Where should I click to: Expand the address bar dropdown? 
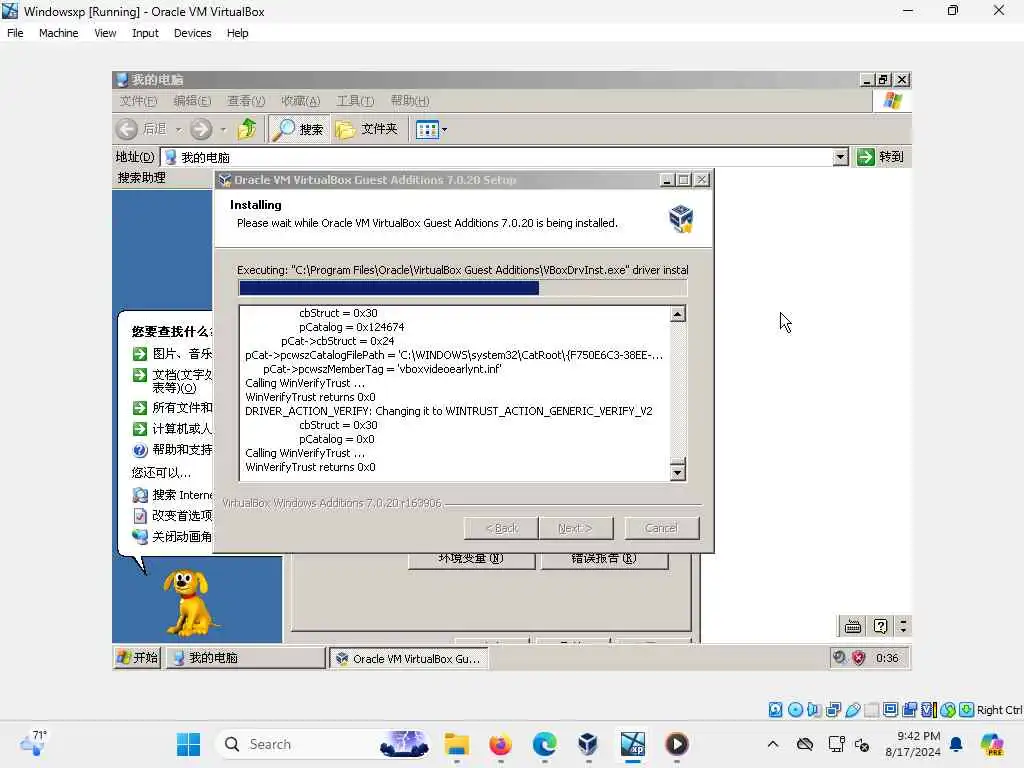click(x=840, y=157)
